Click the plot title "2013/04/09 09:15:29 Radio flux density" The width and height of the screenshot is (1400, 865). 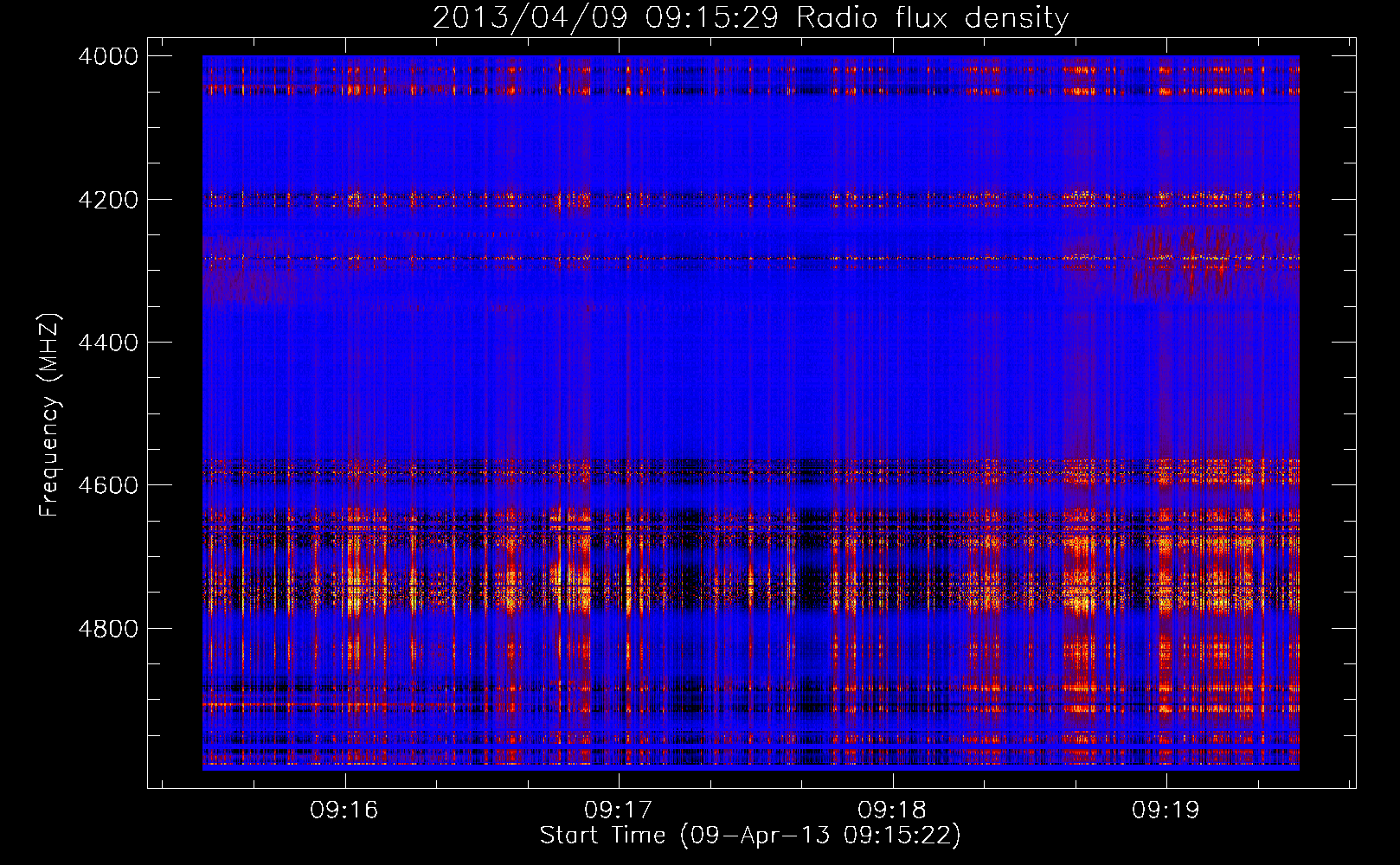click(750, 17)
